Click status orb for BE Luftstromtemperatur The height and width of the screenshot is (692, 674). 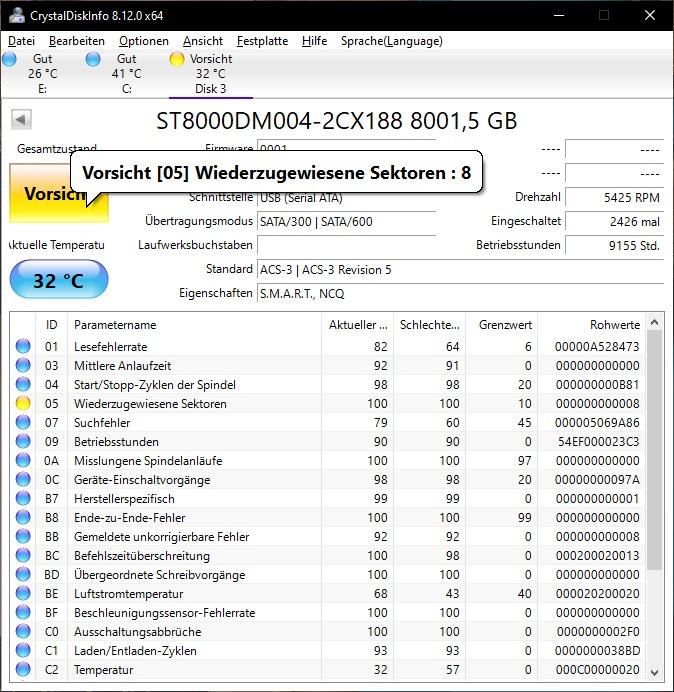coord(23,593)
